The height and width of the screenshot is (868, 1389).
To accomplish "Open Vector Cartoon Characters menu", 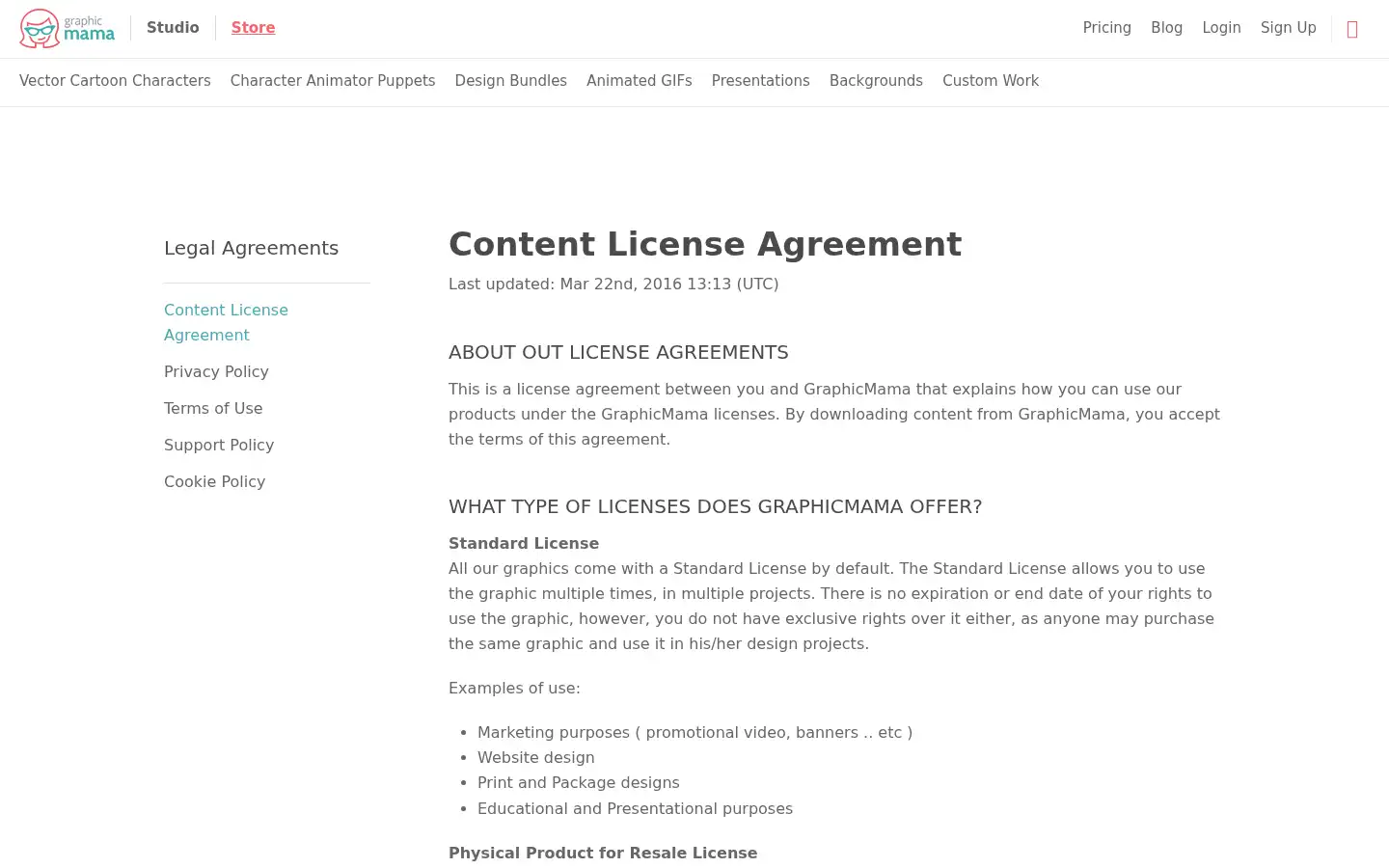I will 115,81.
